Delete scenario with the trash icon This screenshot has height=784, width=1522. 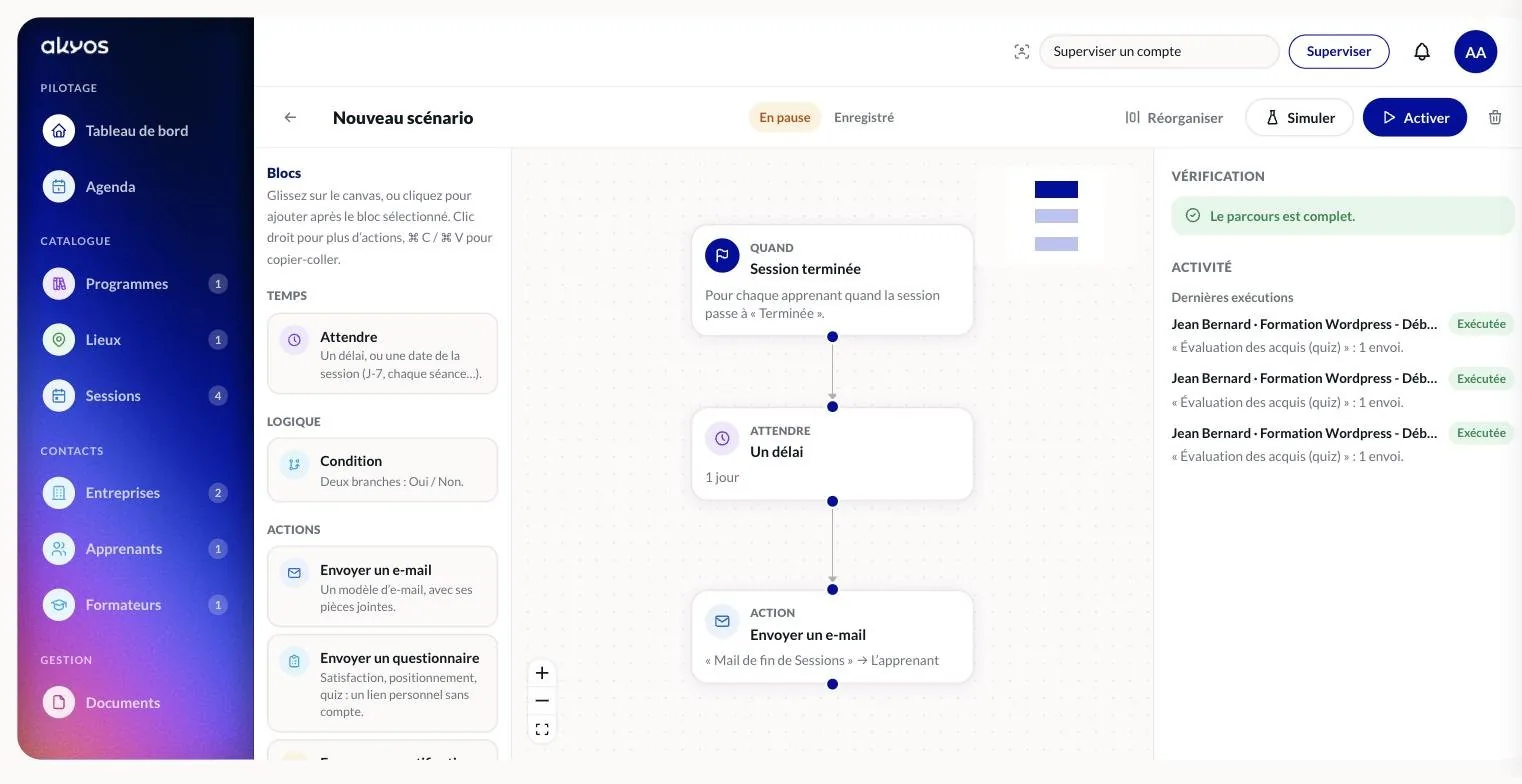coord(1495,117)
